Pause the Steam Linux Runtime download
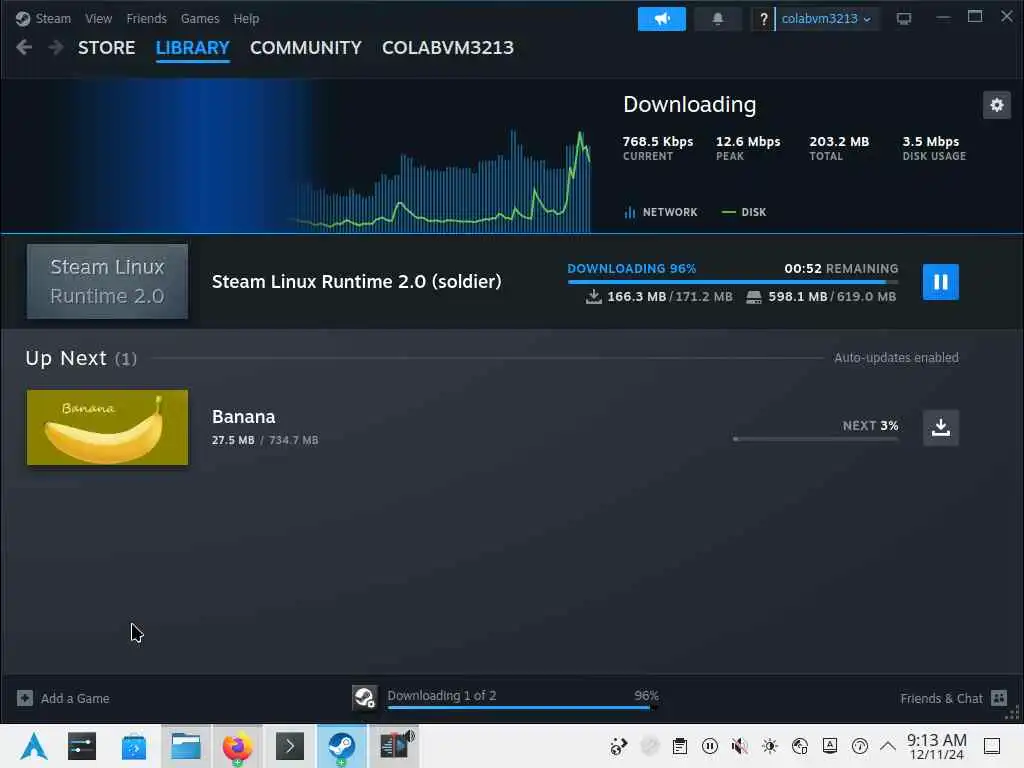Screen dimensions: 1024x768 pyautogui.click(x=940, y=282)
